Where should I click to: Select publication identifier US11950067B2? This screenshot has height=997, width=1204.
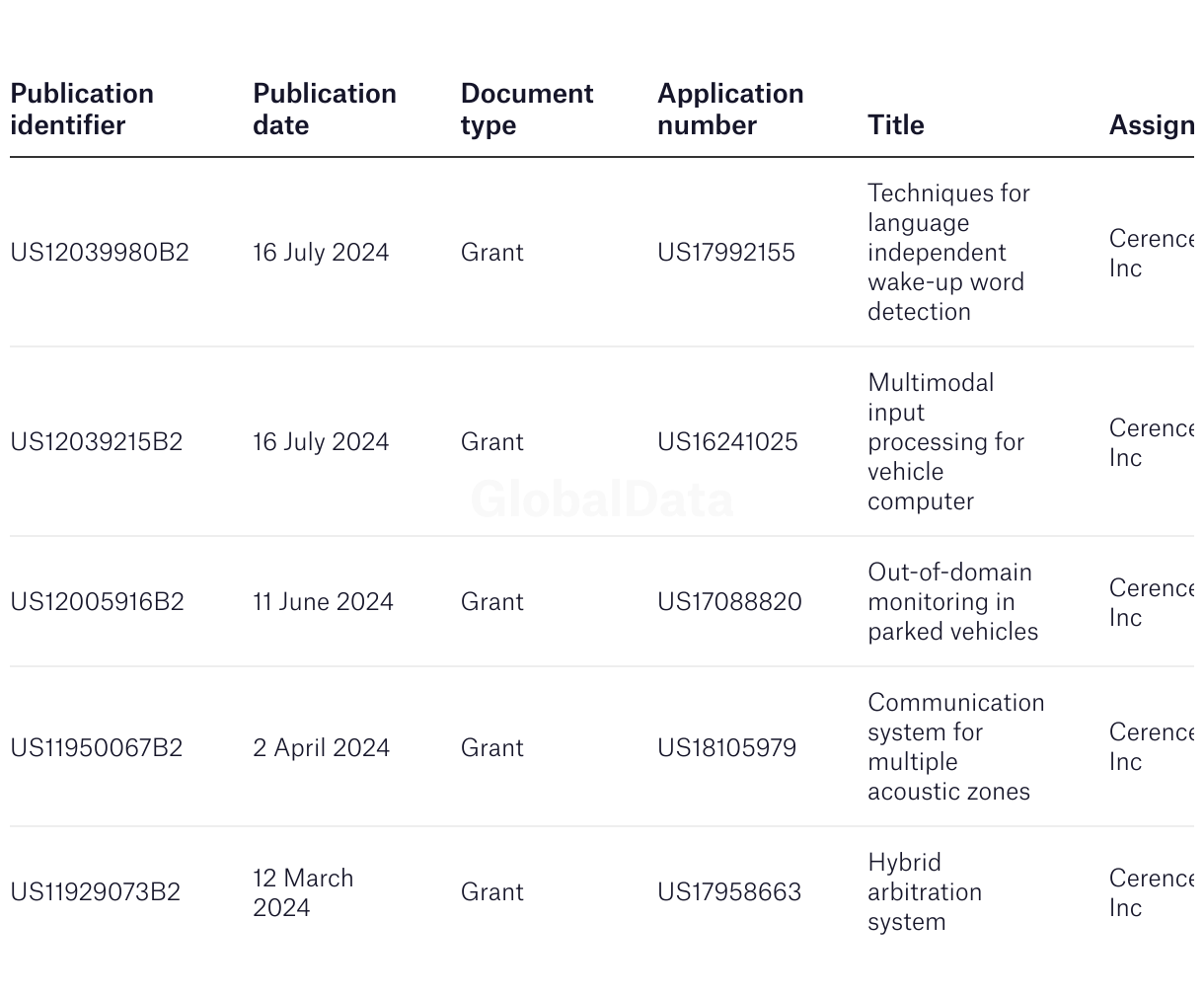[97, 747]
